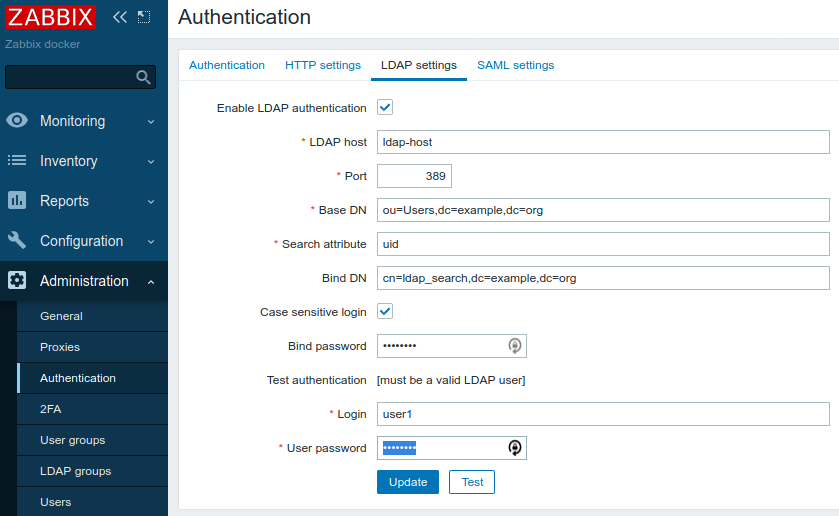The width and height of the screenshot is (839, 516).
Task: Click the Bind DN input field
Action: coord(603,278)
